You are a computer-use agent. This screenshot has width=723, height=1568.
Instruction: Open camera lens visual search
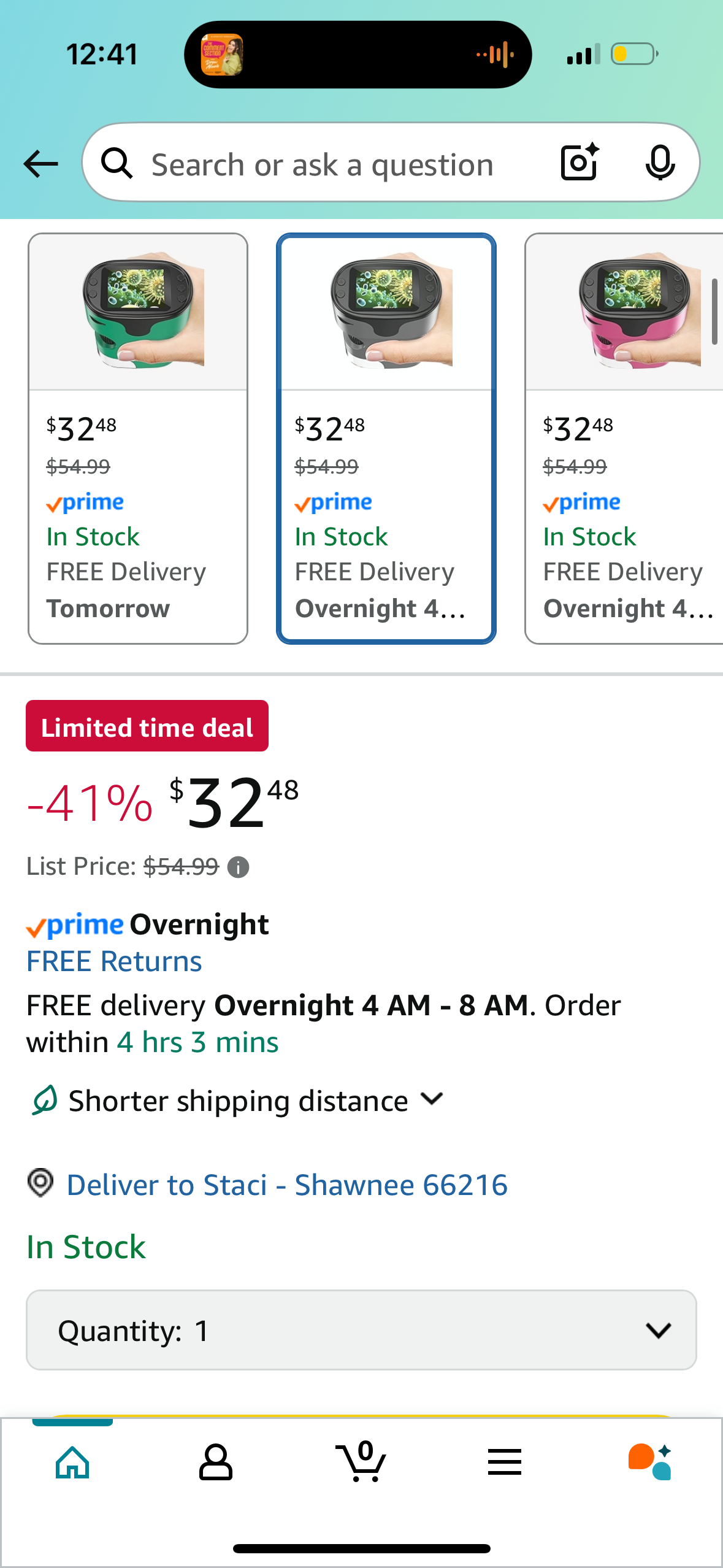pos(580,163)
